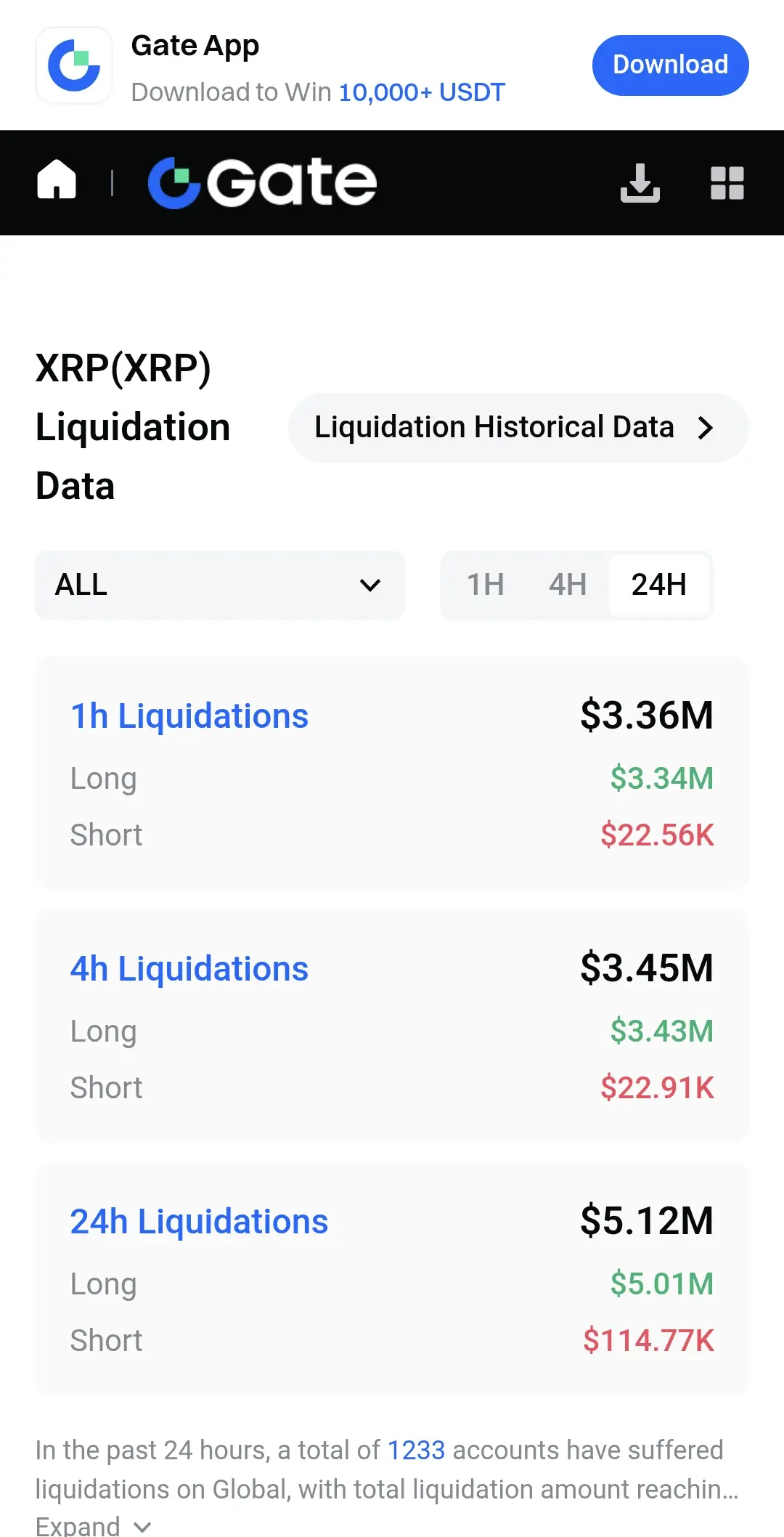Tap the home icon in header
This screenshot has width=784, height=1537.
(57, 180)
